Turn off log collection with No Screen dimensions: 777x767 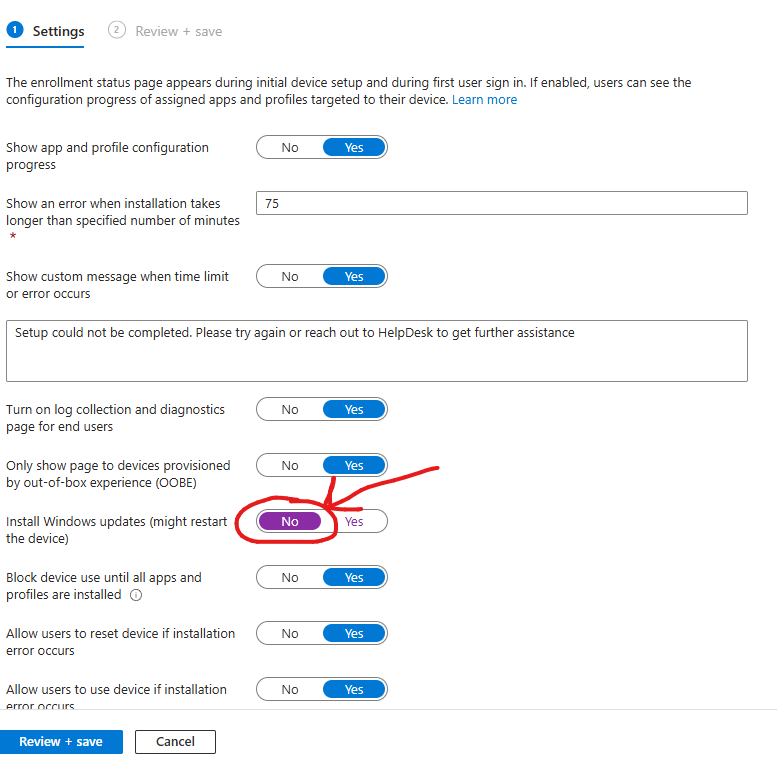[x=290, y=410]
